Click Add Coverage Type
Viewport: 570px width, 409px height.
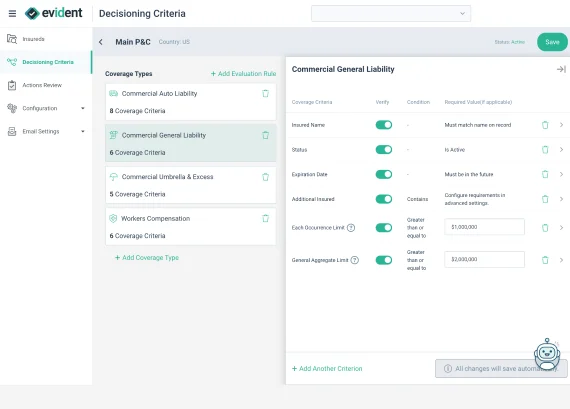(x=147, y=258)
